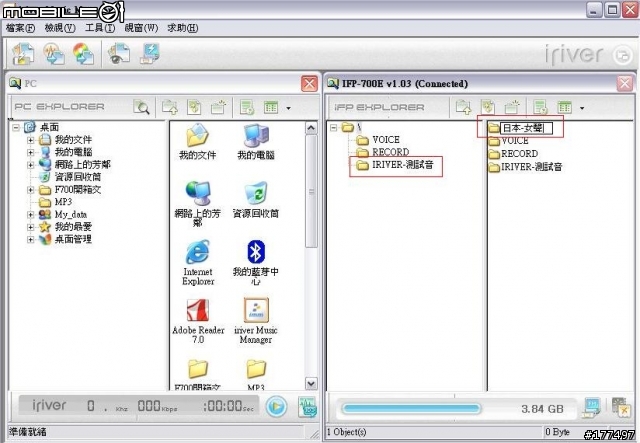Click the CD disc icon in main toolbar

tap(83, 54)
